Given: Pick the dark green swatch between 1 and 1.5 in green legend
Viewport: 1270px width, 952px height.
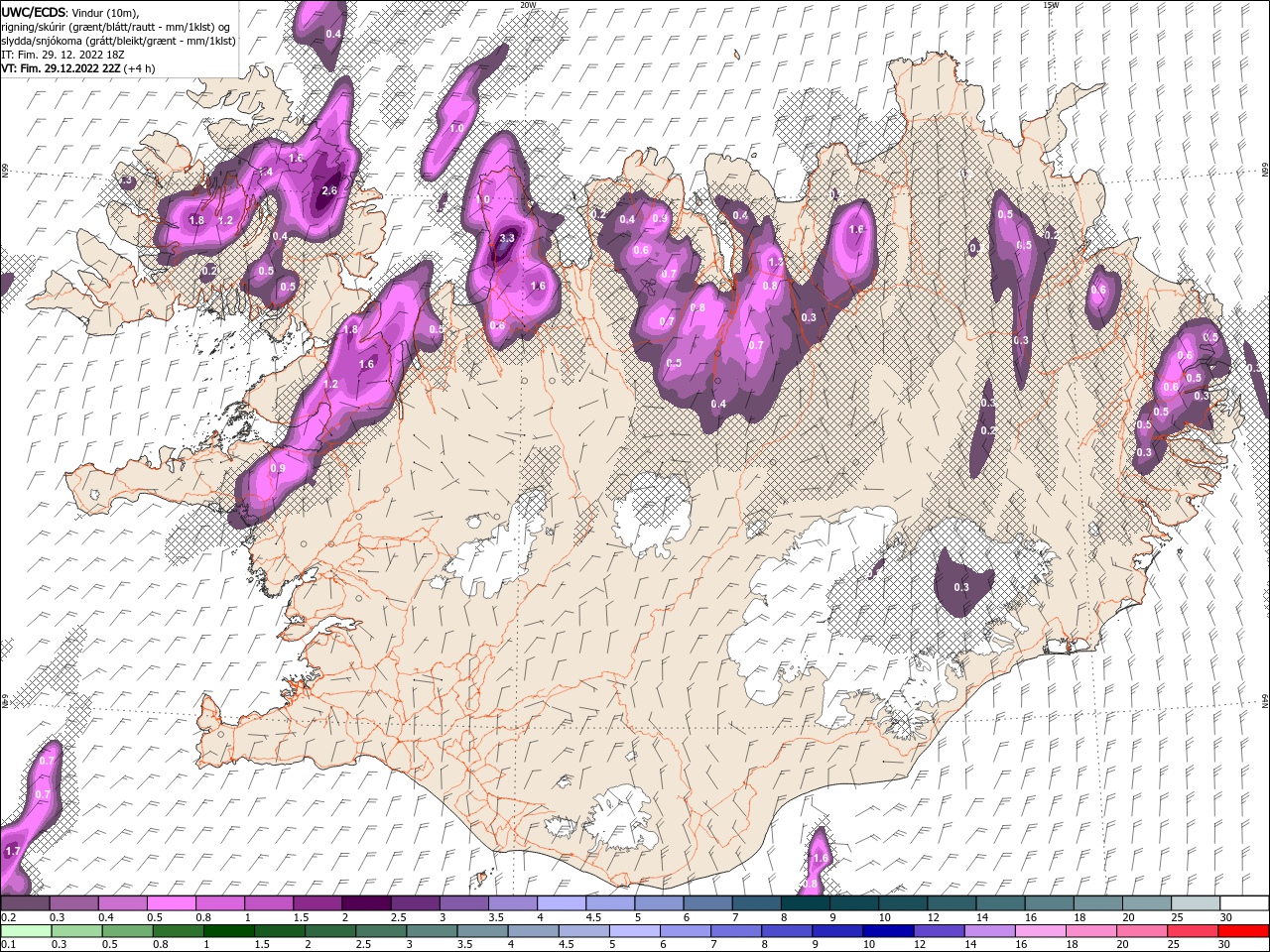Looking at the screenshot, I should (x=228, y=931).
